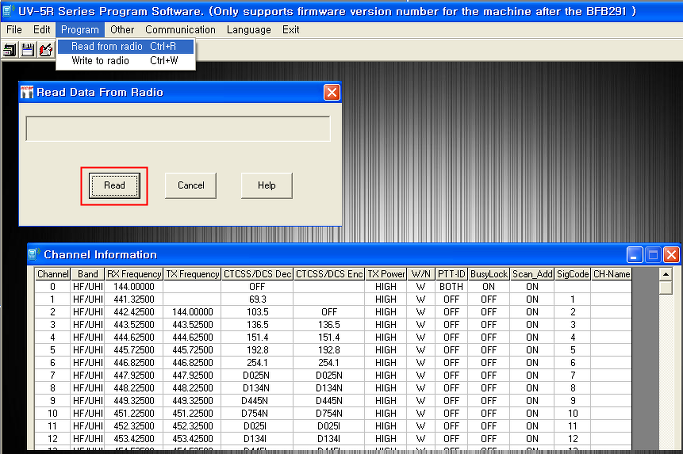This screenshot has width=683, height=454.
Task: Click the CTCSS/DCS Dec column header
Action: coord(257,274)
